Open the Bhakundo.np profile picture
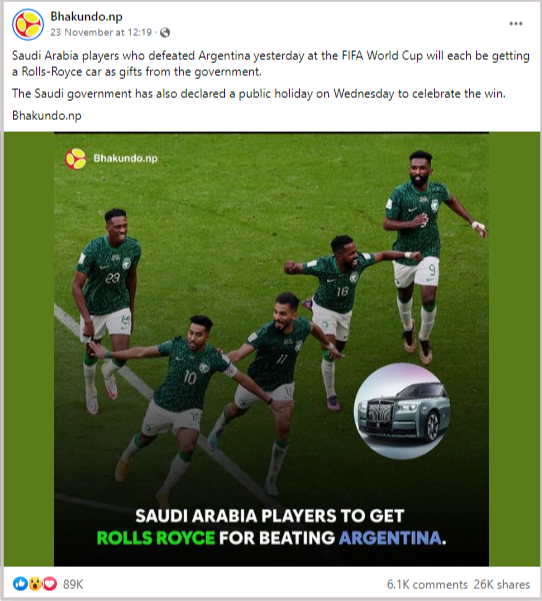 [28, 24]
